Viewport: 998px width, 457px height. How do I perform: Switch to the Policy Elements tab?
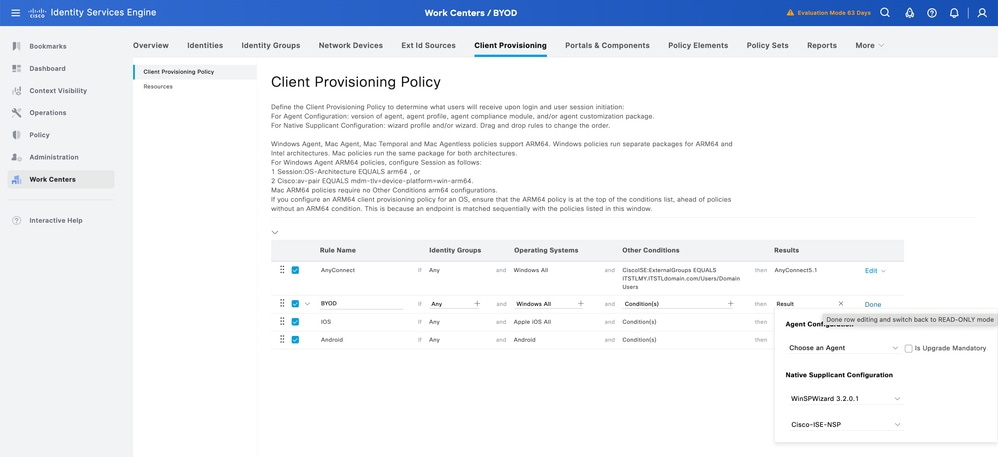coord(698,45)
